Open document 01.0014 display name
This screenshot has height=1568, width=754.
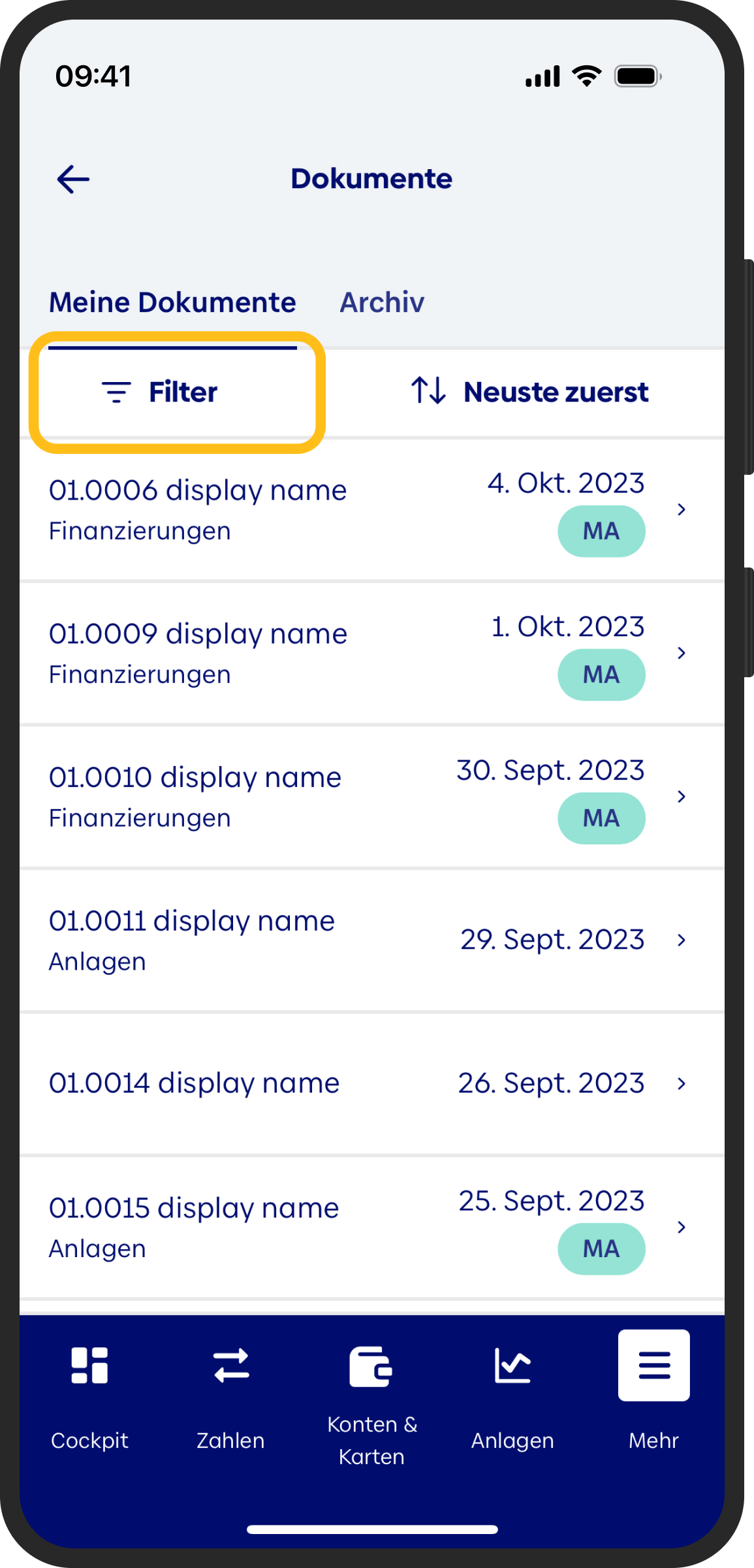coord(194,1083)
